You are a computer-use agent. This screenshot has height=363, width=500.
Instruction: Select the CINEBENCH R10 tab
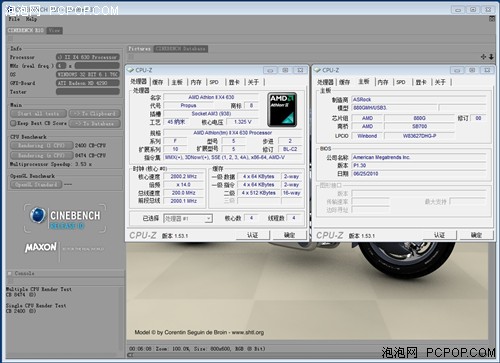coord(26,30)
